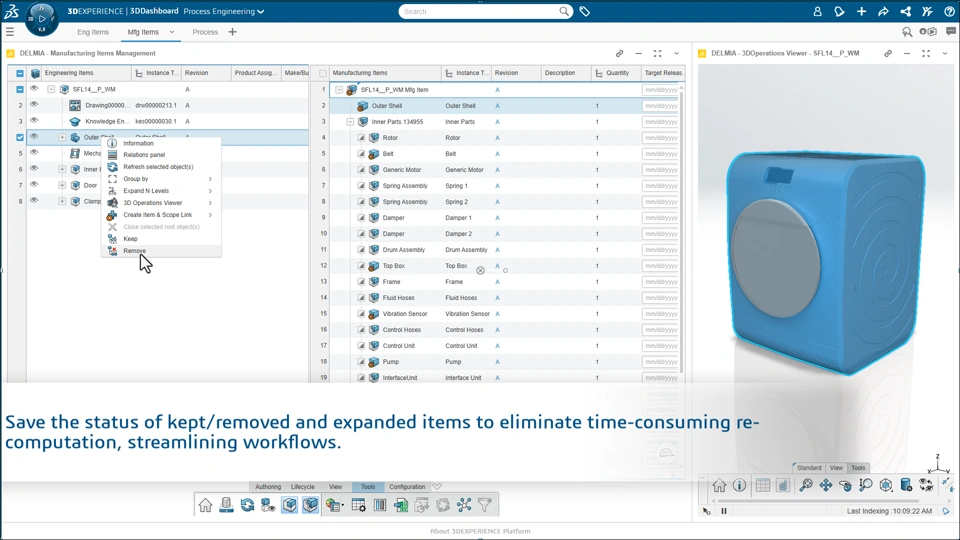Image resolution: width=960 pixels, height=540 pixels.
Task: Toggle visibility eye for Knowledge En row
Action: [x=34, y=121]
